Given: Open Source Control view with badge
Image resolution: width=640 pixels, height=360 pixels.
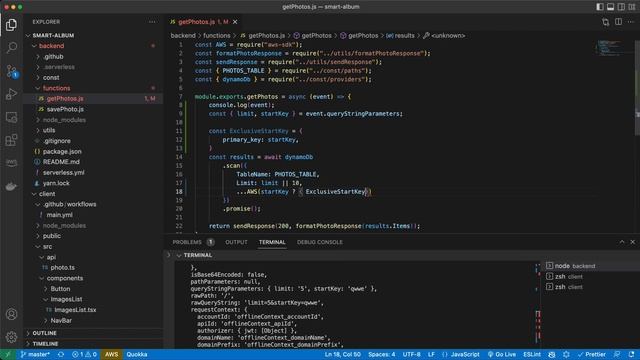Looking at the screenshot, I should coord(11,71).
